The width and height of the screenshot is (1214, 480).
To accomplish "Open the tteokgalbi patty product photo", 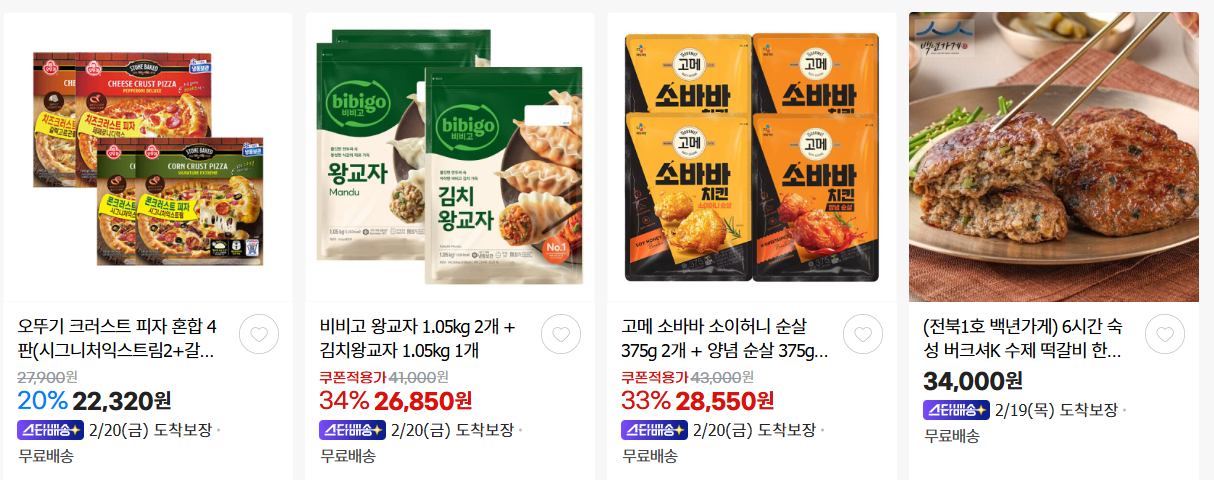I will coord(1054,157).
